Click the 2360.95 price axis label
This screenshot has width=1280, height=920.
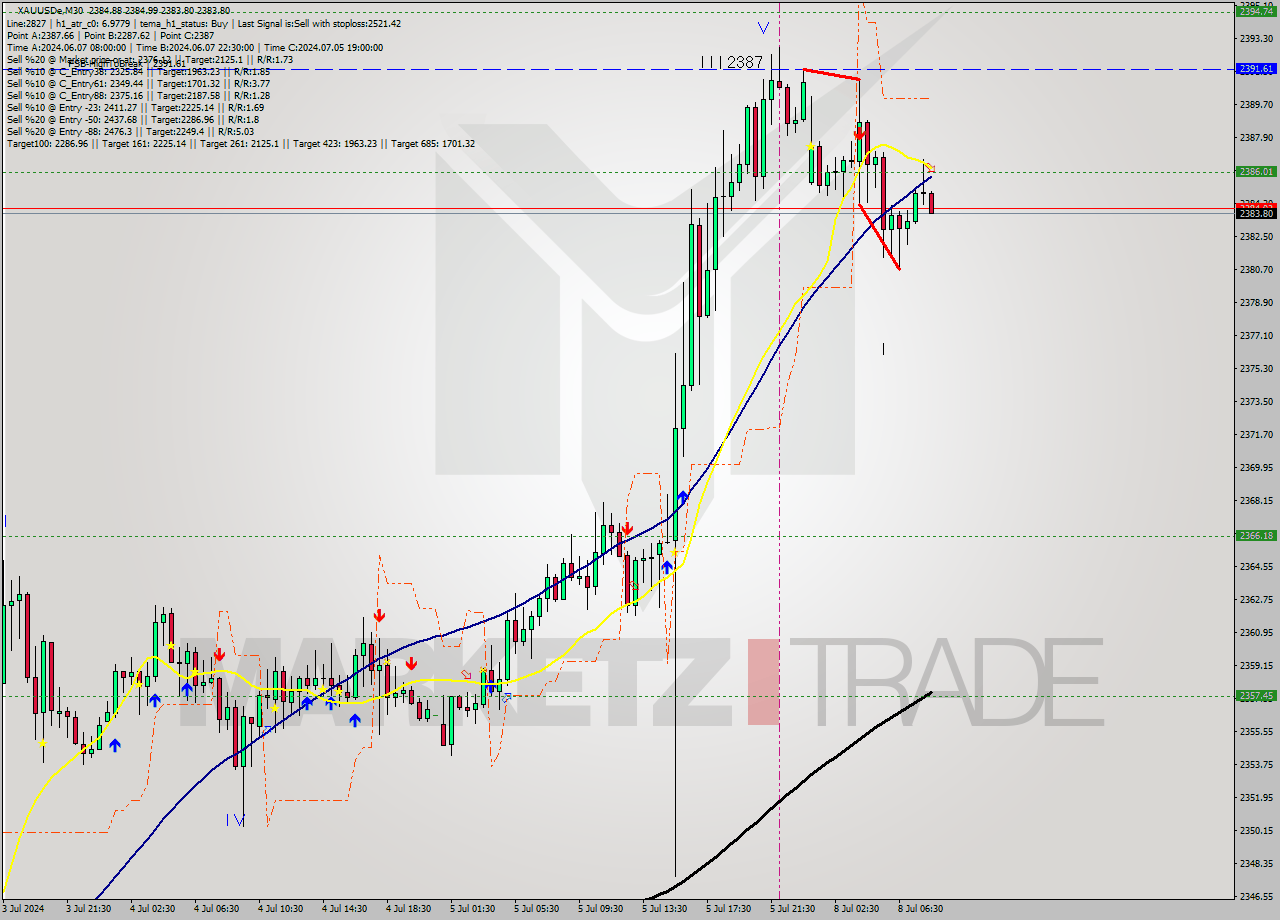[x=1256, y=632]
